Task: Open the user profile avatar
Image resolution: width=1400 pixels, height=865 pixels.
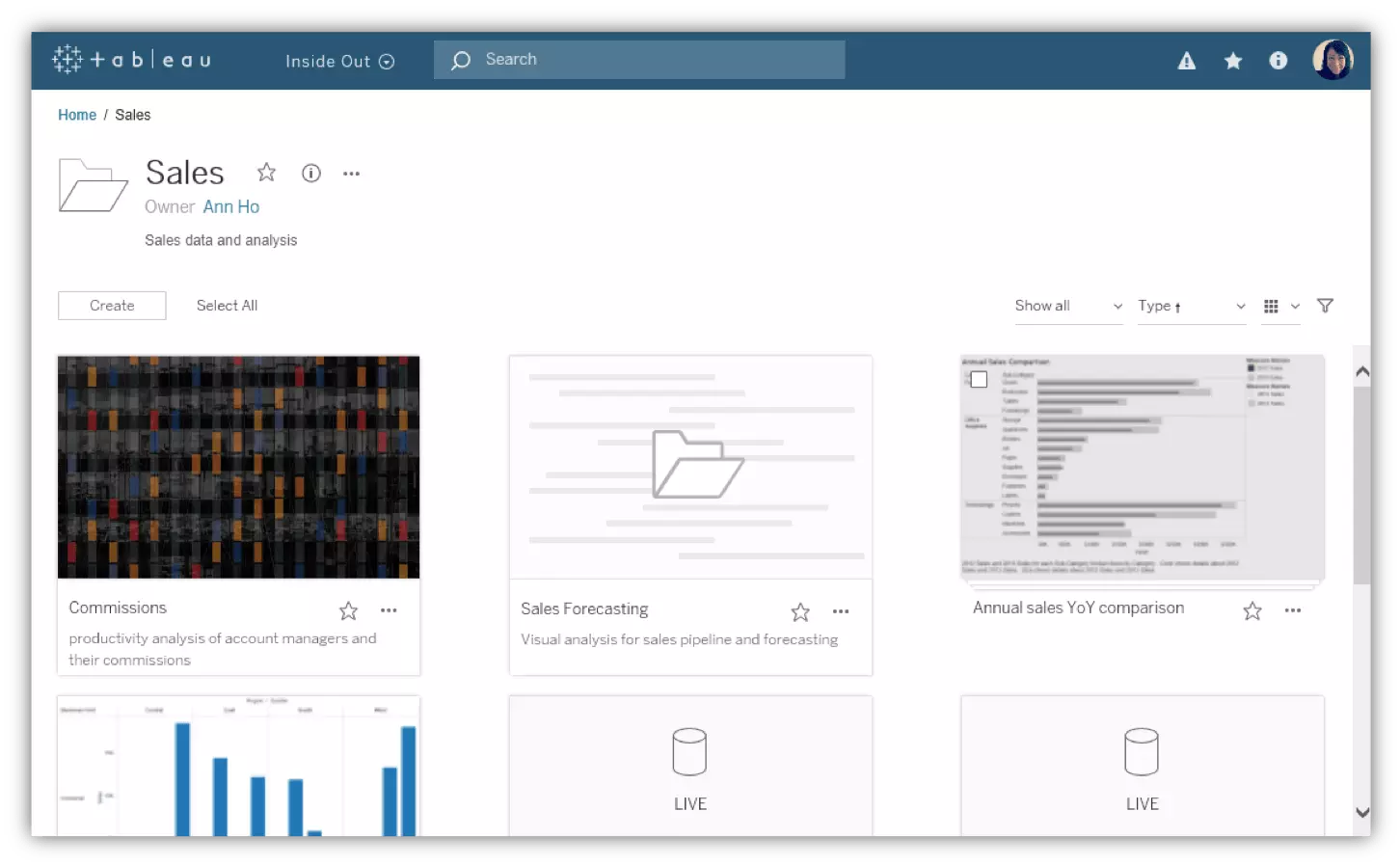Action: [1333, 60]
